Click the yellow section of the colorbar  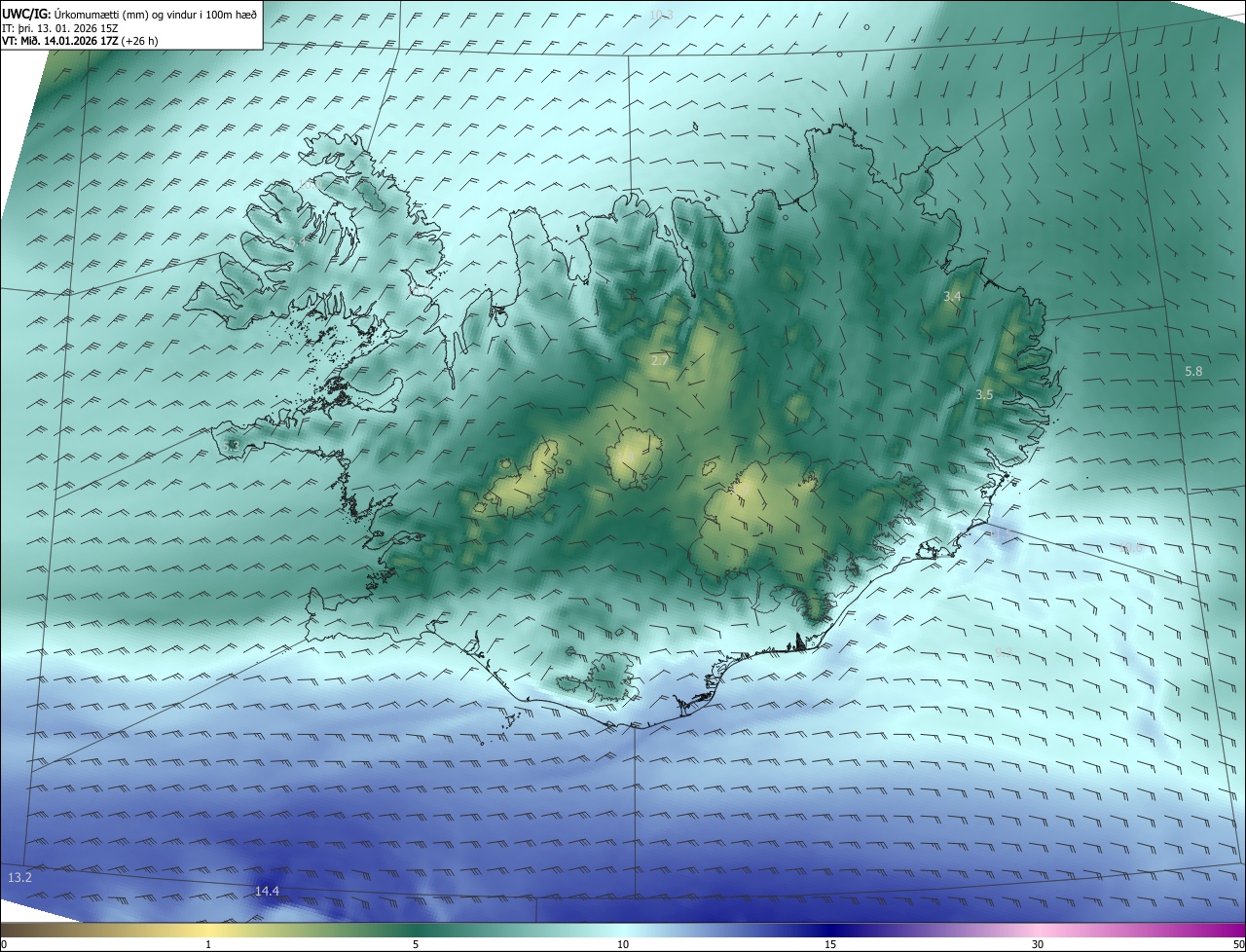point(208,930)
